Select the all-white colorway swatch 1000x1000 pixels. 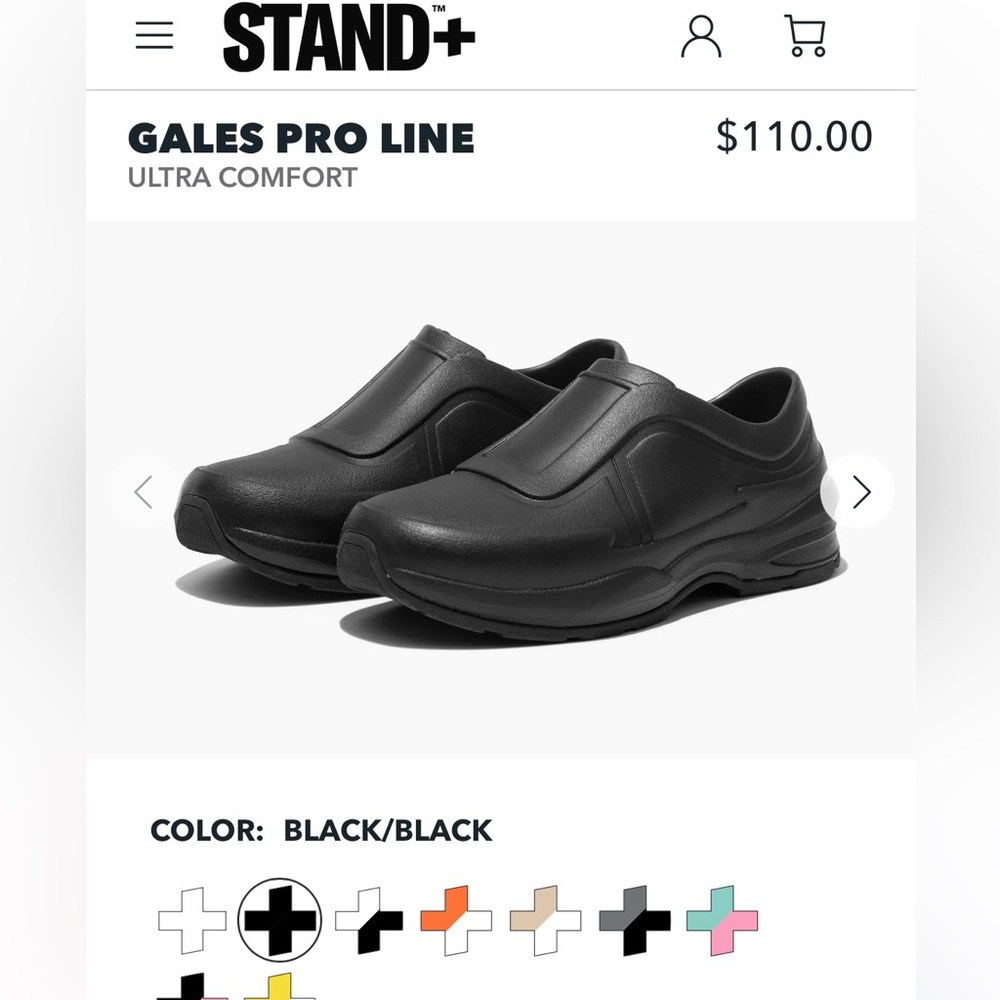click(x=189, y=921)
